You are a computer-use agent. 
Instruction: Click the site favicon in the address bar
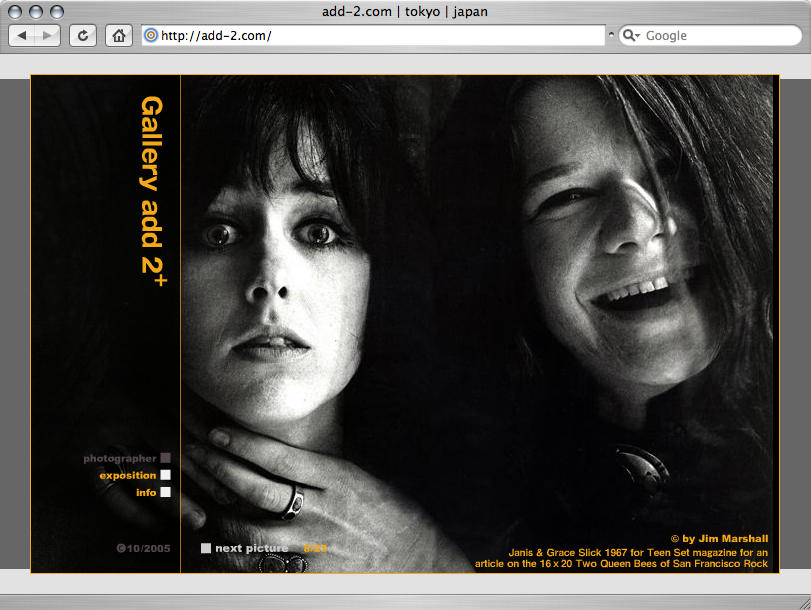[151, 35]
